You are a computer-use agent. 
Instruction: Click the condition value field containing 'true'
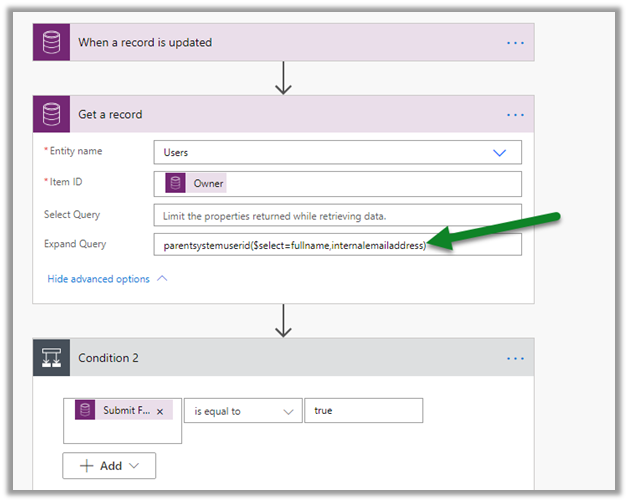coord(363,411)
